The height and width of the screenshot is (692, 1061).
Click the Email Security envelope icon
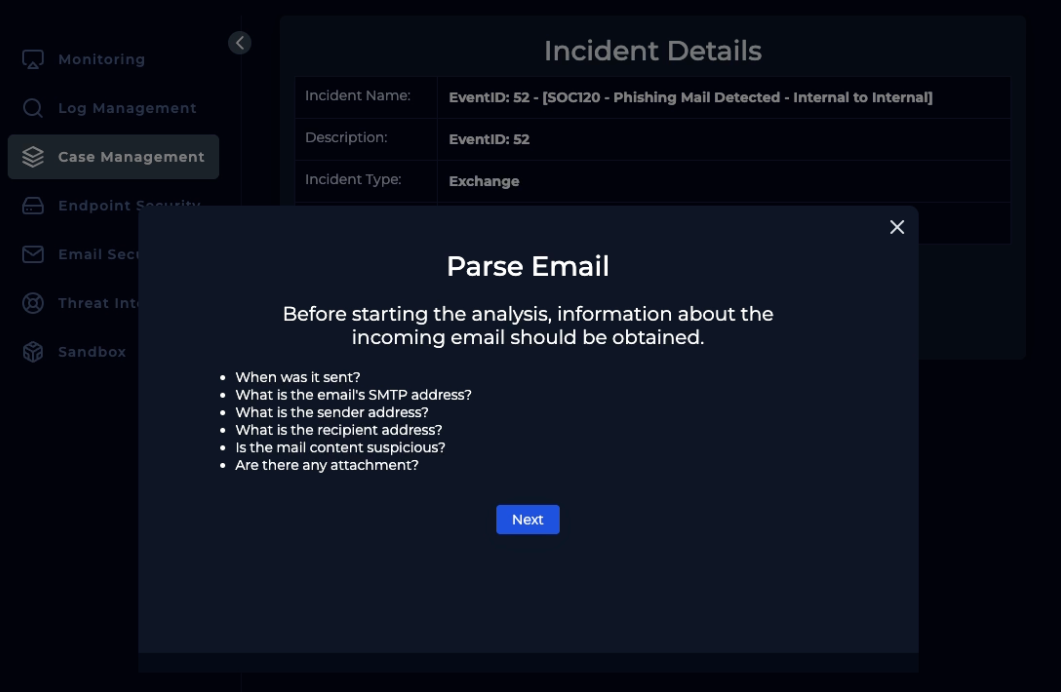33,254
